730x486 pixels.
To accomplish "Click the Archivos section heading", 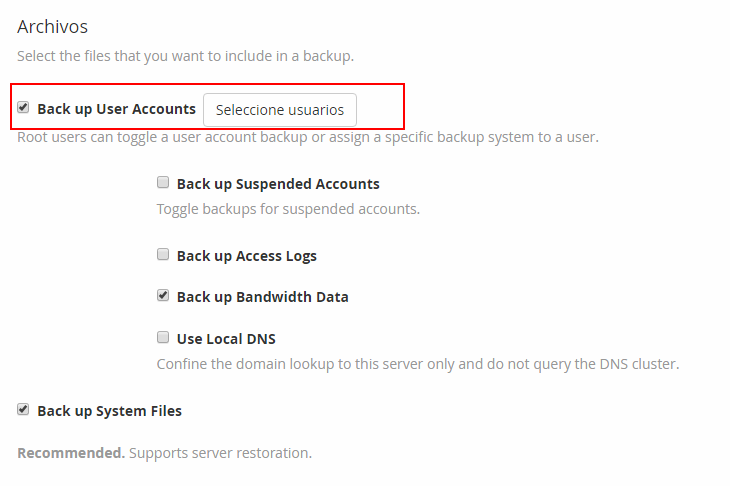I will coord(53,26).
